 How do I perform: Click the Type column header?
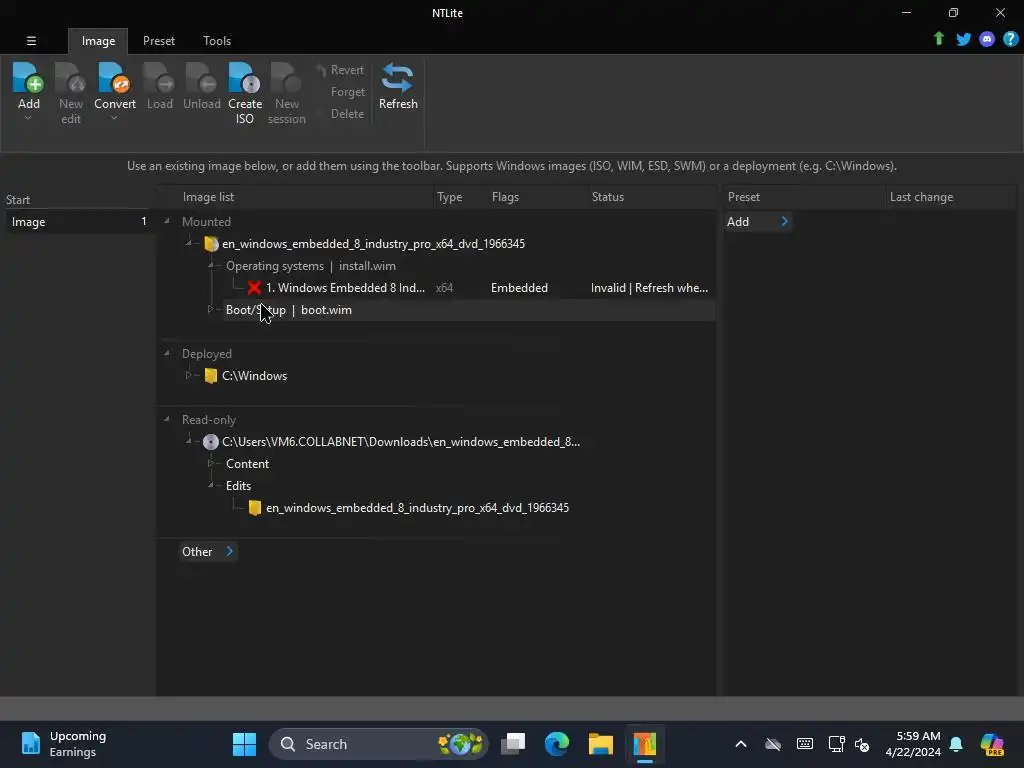tap(449, 197)
